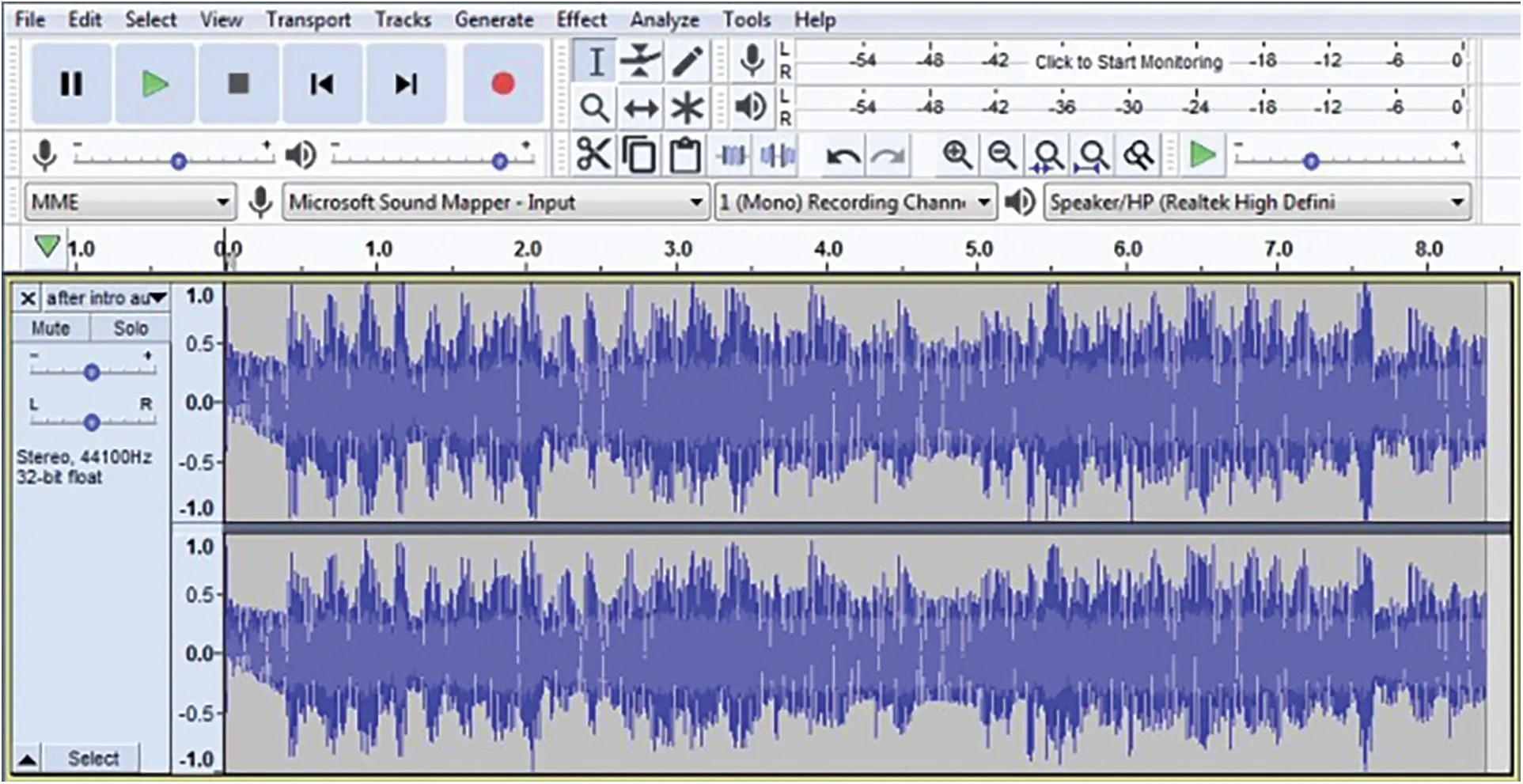Click the microphone icon beside recording device
The image size is (1523, 784).
tap(260, 203)
